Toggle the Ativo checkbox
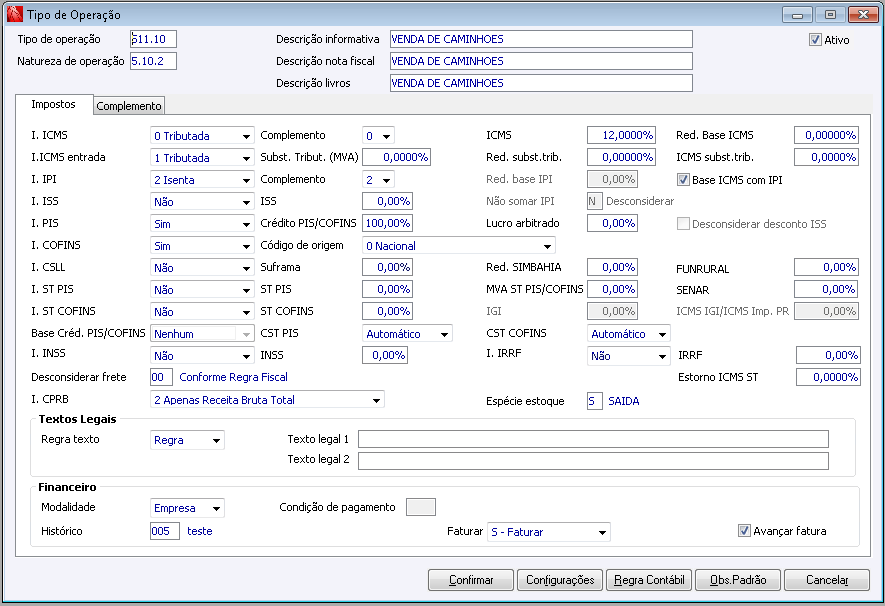Screen dimensions: 885x606 click(x=815, y=40)
